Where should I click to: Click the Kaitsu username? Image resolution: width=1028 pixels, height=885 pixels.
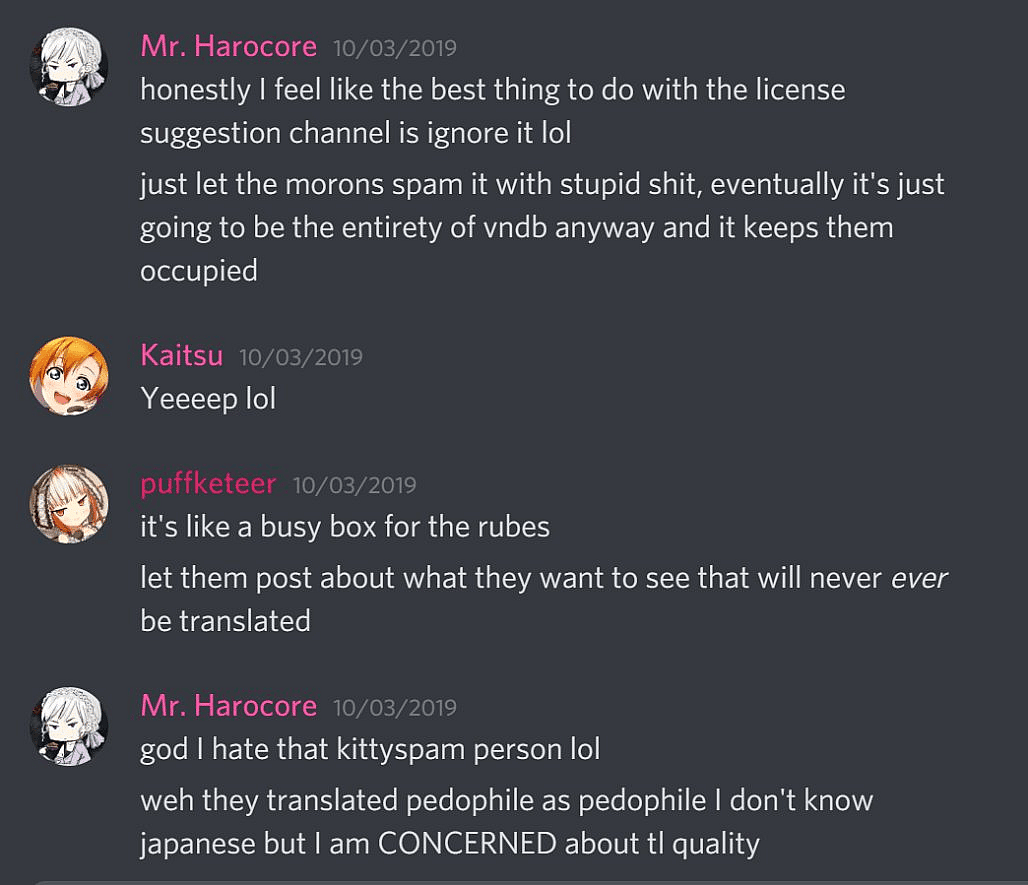(182, 356)
